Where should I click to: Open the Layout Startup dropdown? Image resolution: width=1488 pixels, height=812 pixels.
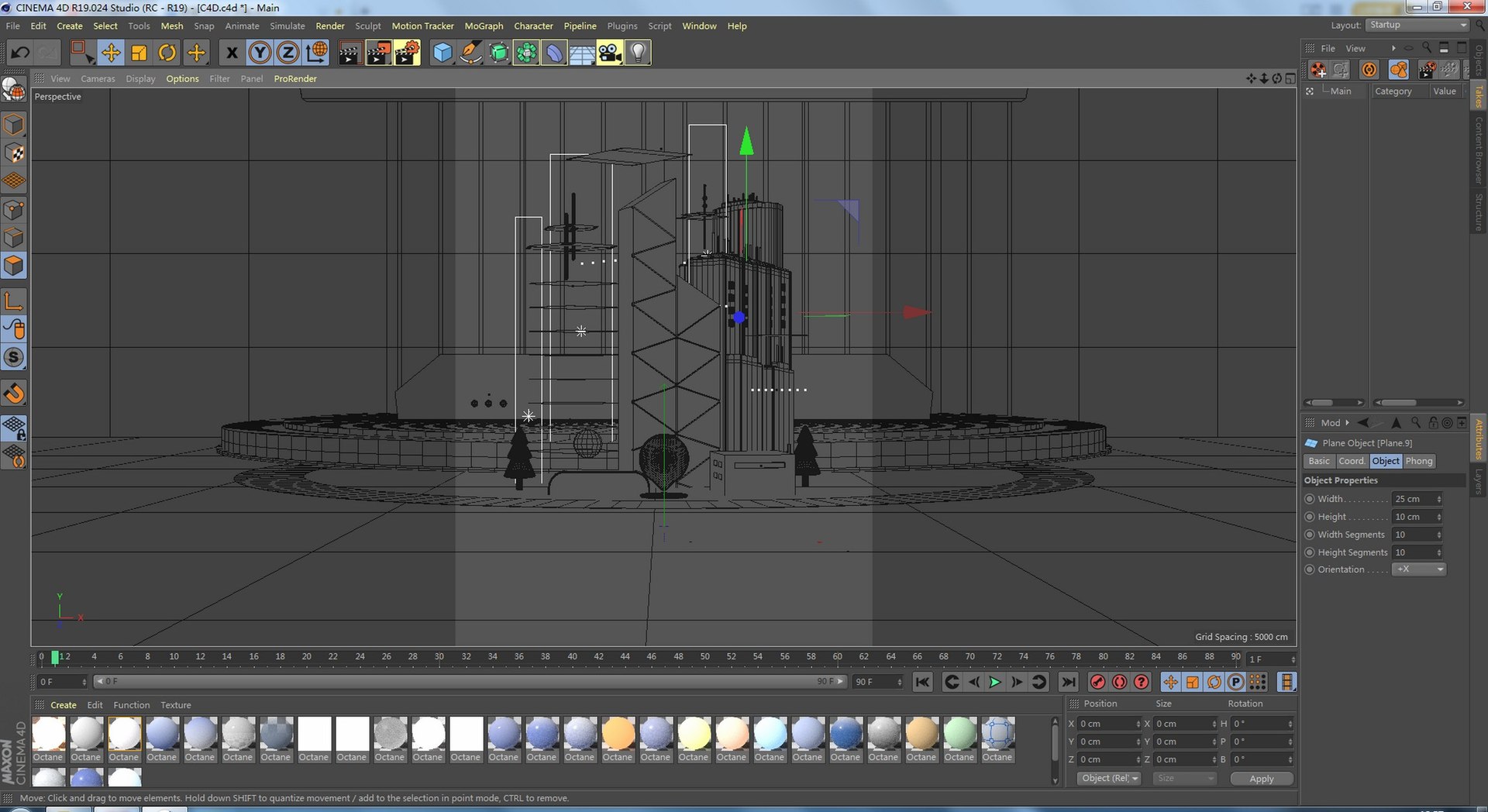tap(1417, 25)
